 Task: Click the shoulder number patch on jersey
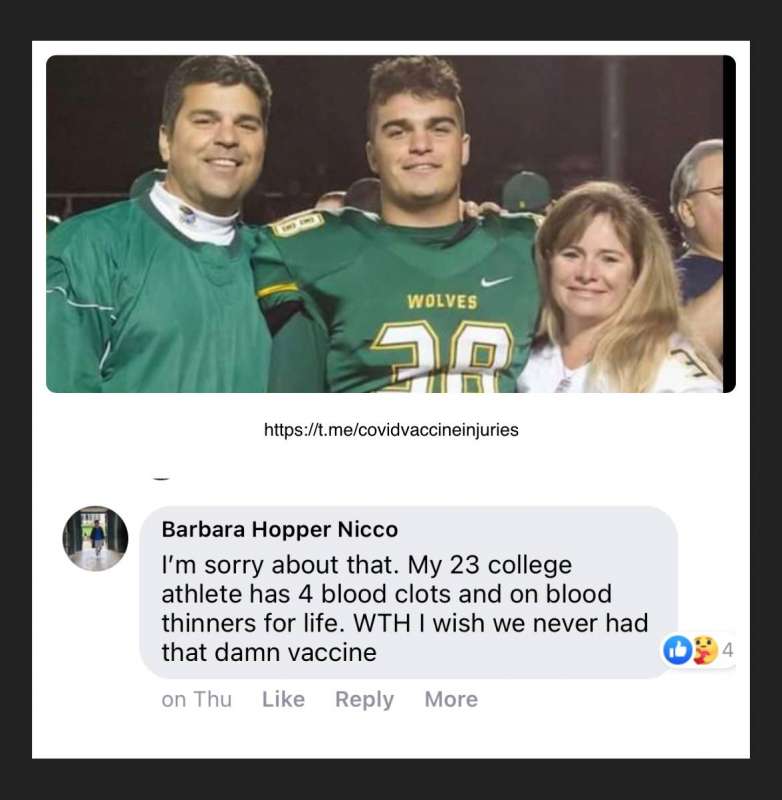point(298,223)
